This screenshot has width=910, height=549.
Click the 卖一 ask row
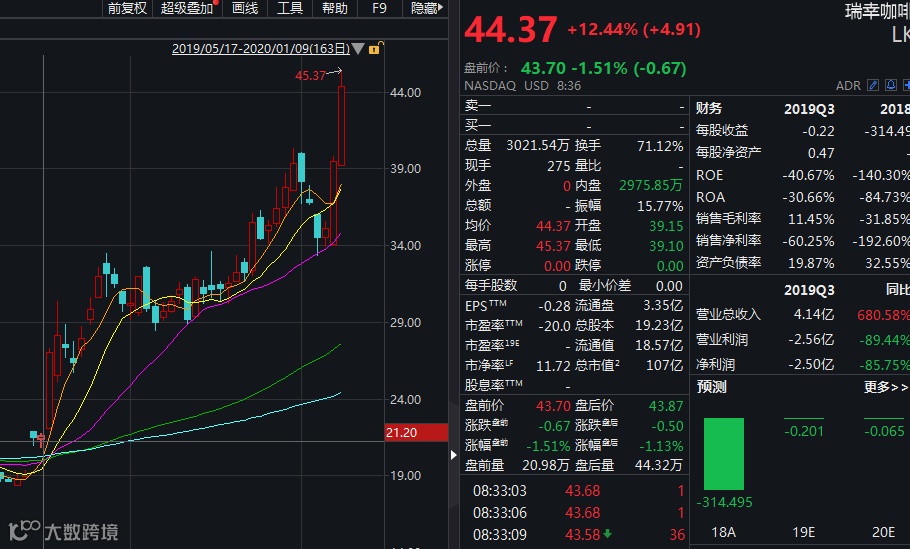coord(575,106)
